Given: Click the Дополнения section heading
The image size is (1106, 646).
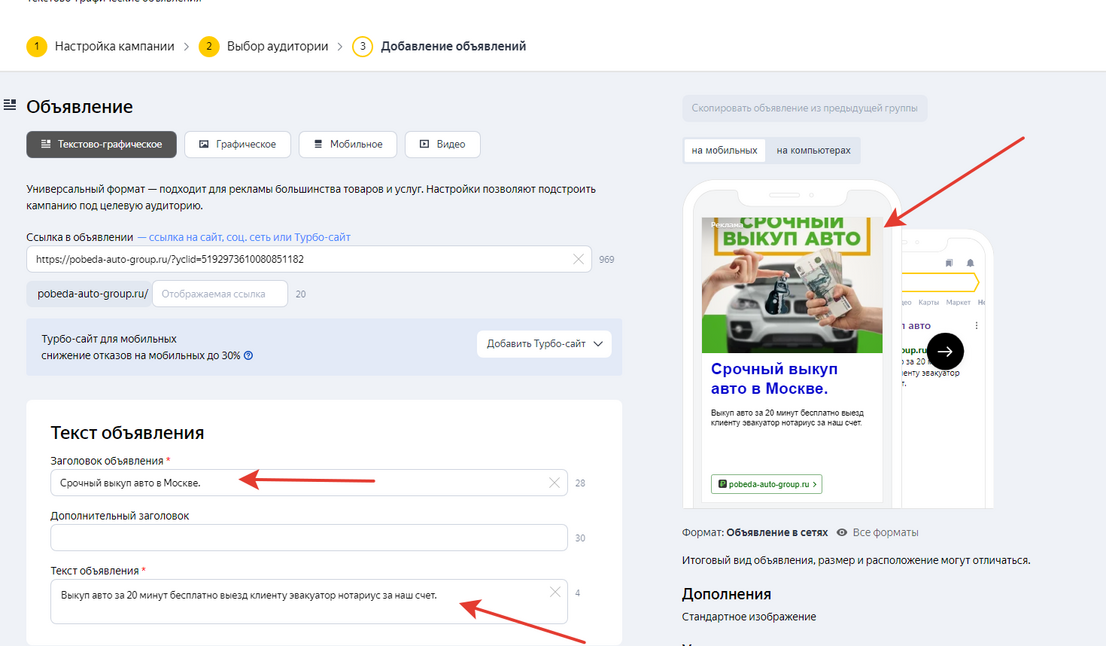Looking at the screenshot, I should tap(727, 594).
